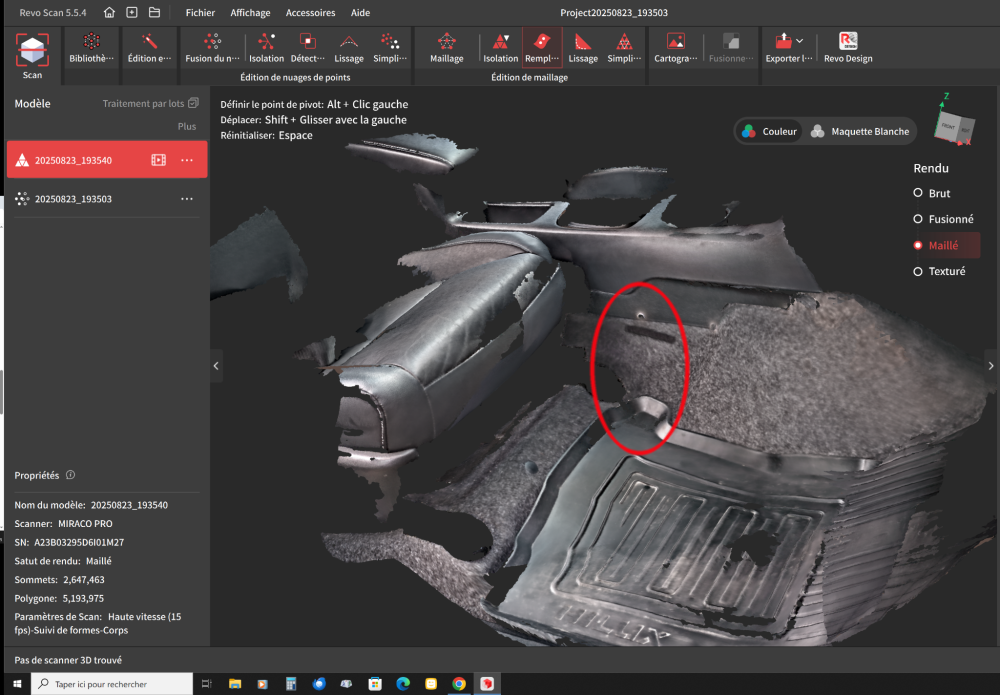Open Google Chrome from the taskbar
The image size is (1000, 695).
(459, 684)
